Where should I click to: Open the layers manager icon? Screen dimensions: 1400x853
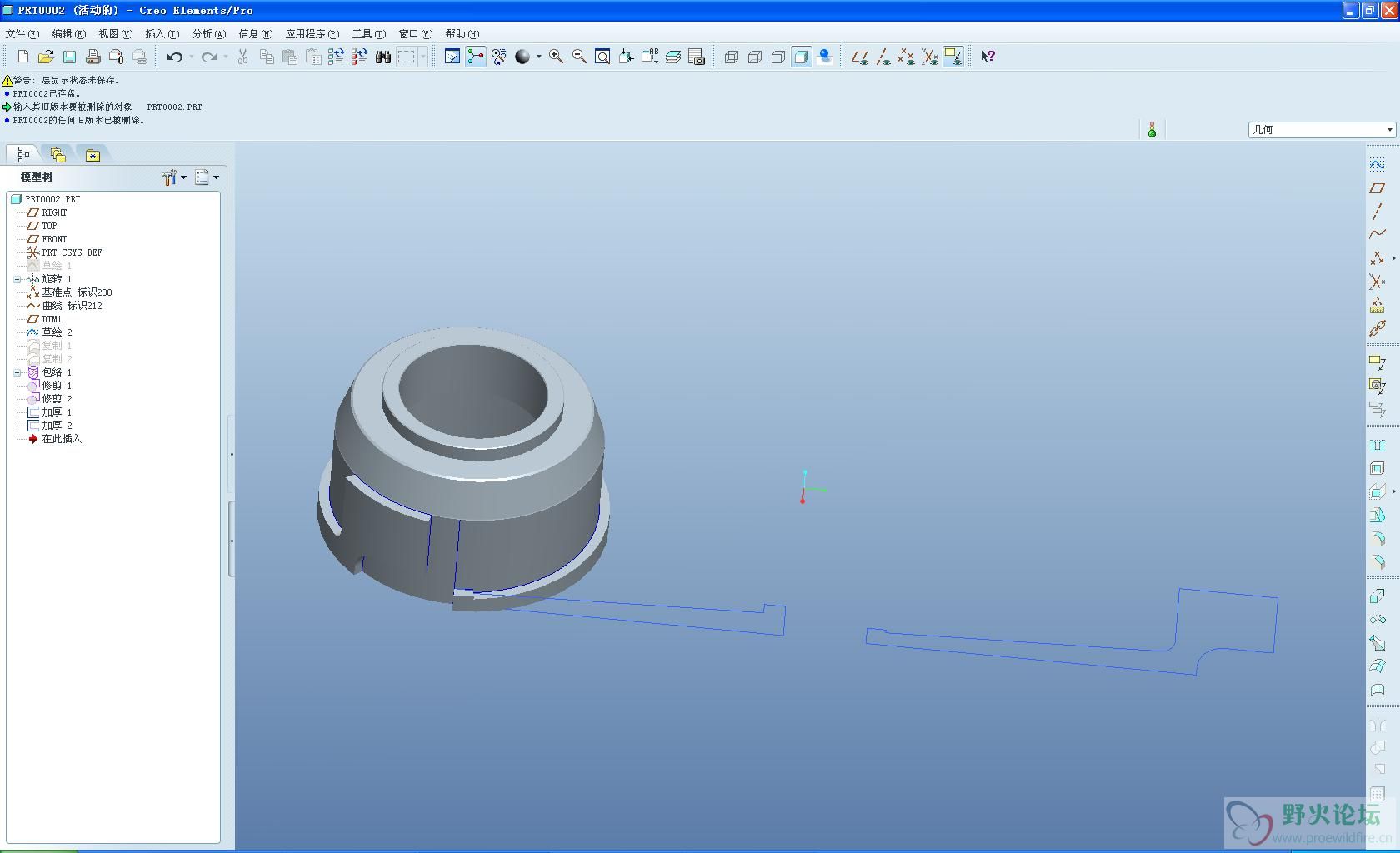(x=672, y=57)
